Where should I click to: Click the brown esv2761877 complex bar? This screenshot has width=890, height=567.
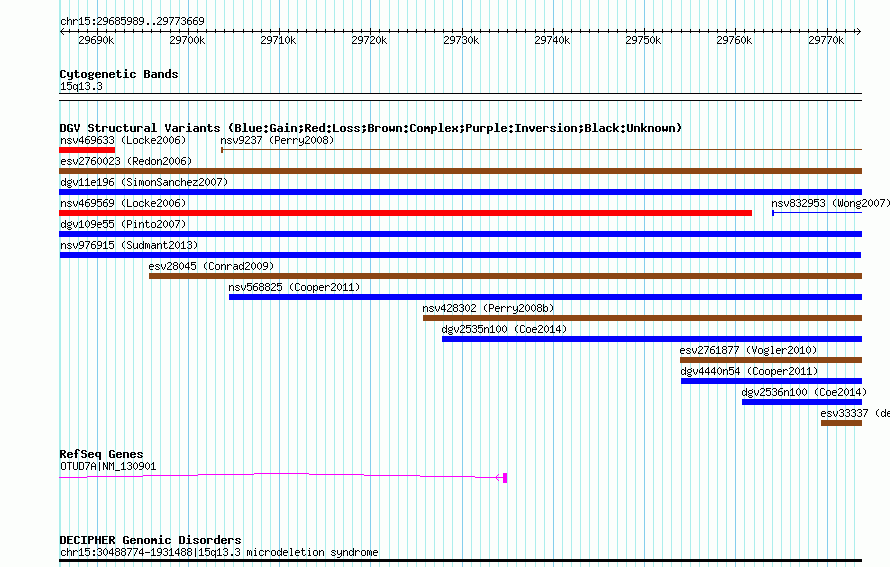[771, 360]
